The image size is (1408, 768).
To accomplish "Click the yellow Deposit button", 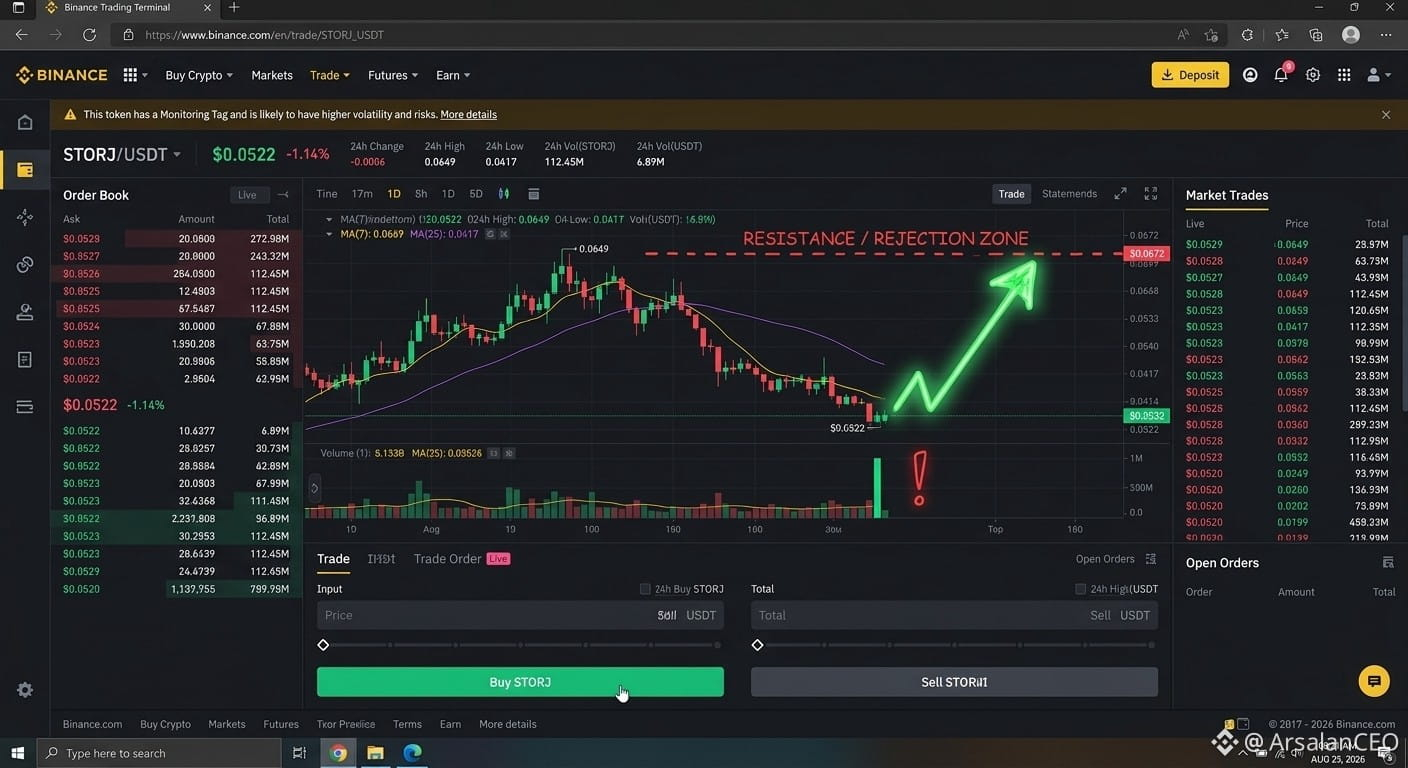I will [1190, 75].
